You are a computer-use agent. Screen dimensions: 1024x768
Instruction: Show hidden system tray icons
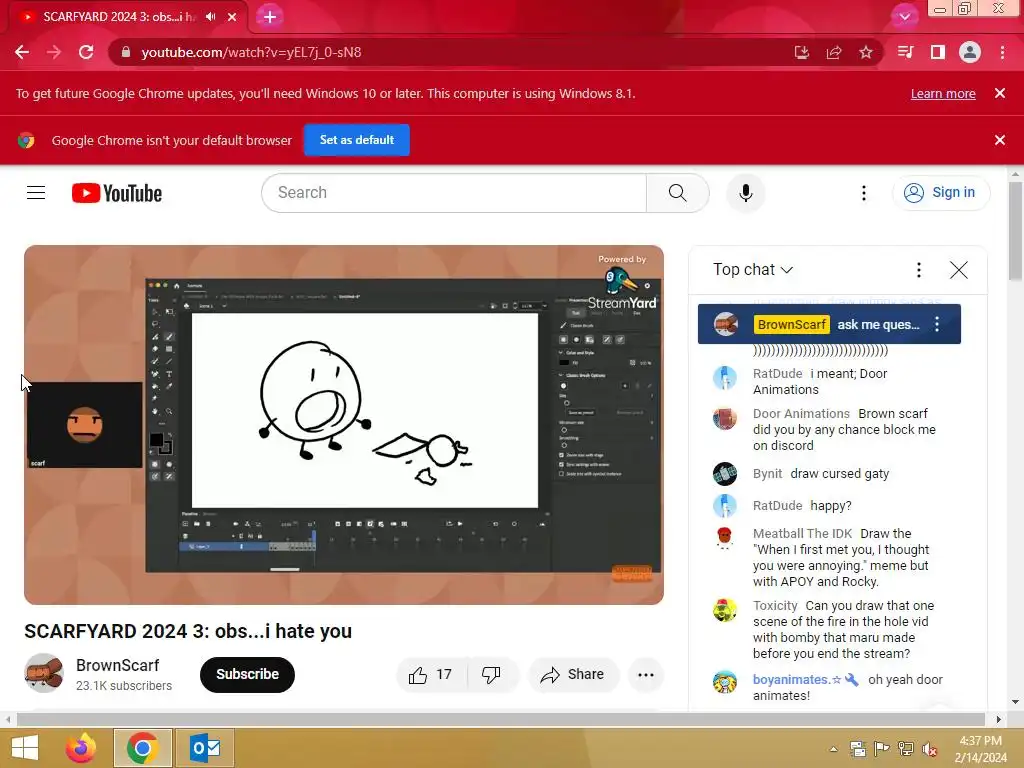point(833,749)
